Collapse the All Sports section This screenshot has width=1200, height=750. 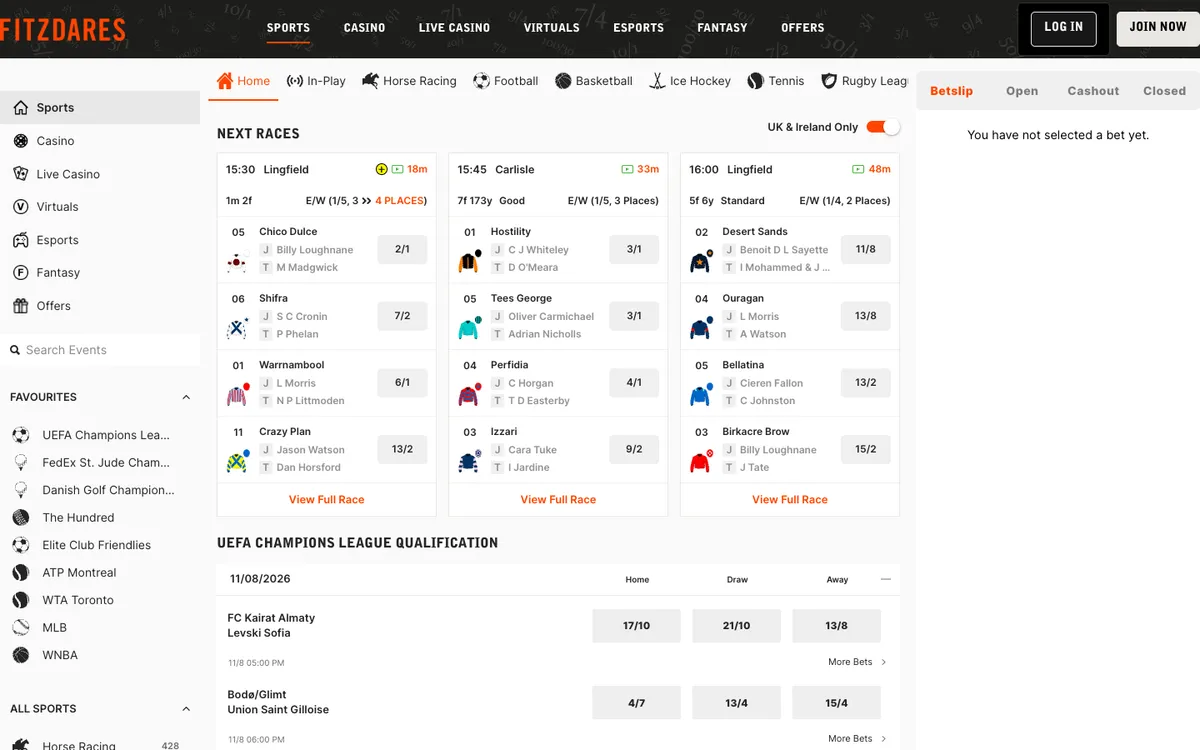pos(186,709)
